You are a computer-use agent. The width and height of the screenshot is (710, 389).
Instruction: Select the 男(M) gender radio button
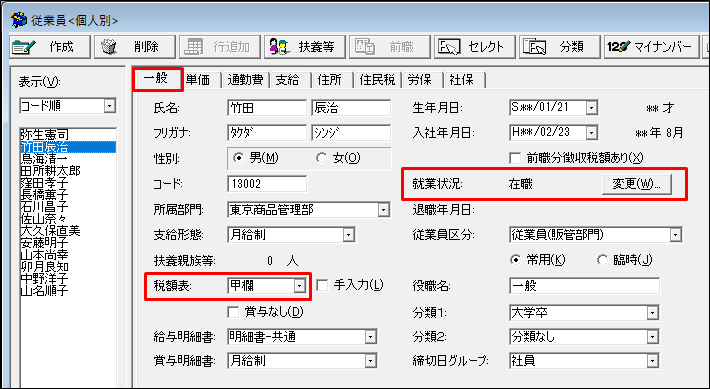pyautogui.click(x=238, y=158)
